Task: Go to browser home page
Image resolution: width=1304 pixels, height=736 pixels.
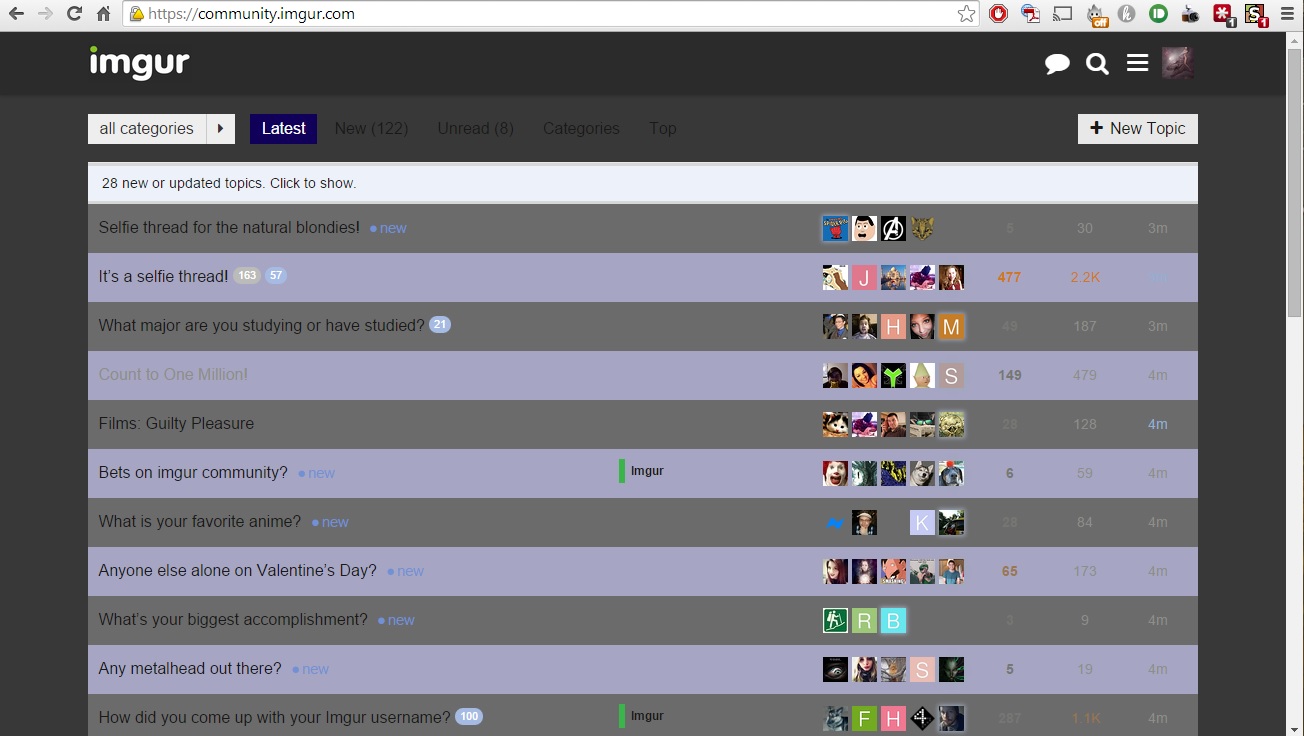Action: click(103, 14)
